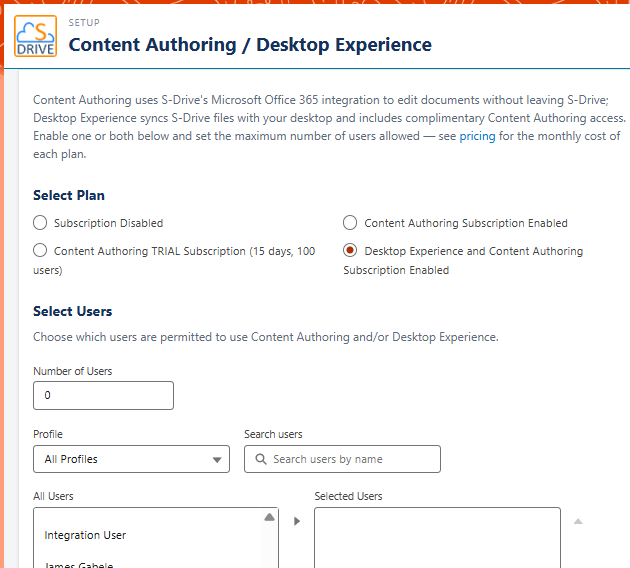
Task: Select the Subscription Disabled radio button
Action: pyautogui.click(x=40, y=223)
